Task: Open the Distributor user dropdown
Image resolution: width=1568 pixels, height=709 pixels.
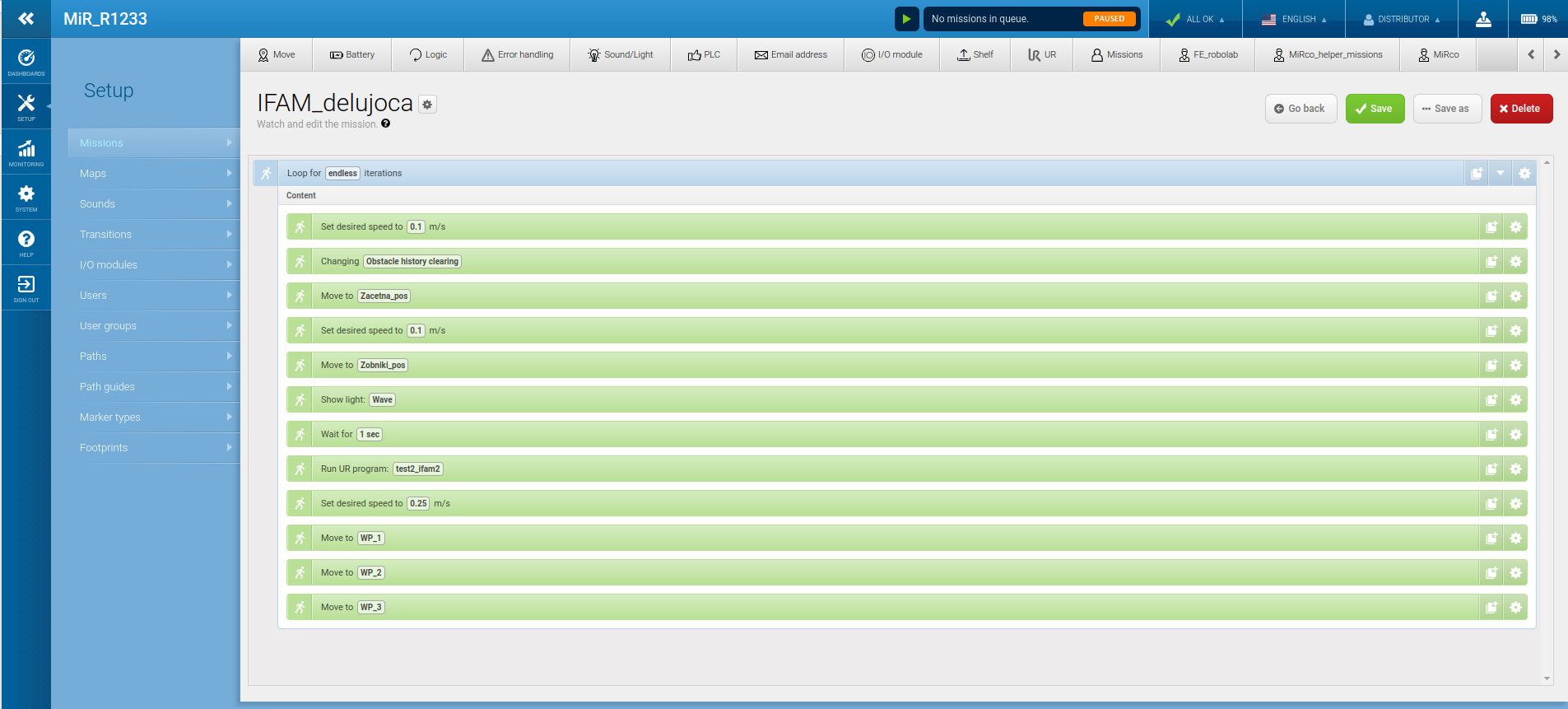Action: [x=1402, y=19]
